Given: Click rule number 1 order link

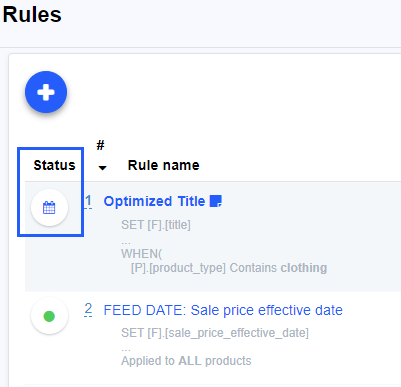Looking at the screenshot, I should click(88, 201).
